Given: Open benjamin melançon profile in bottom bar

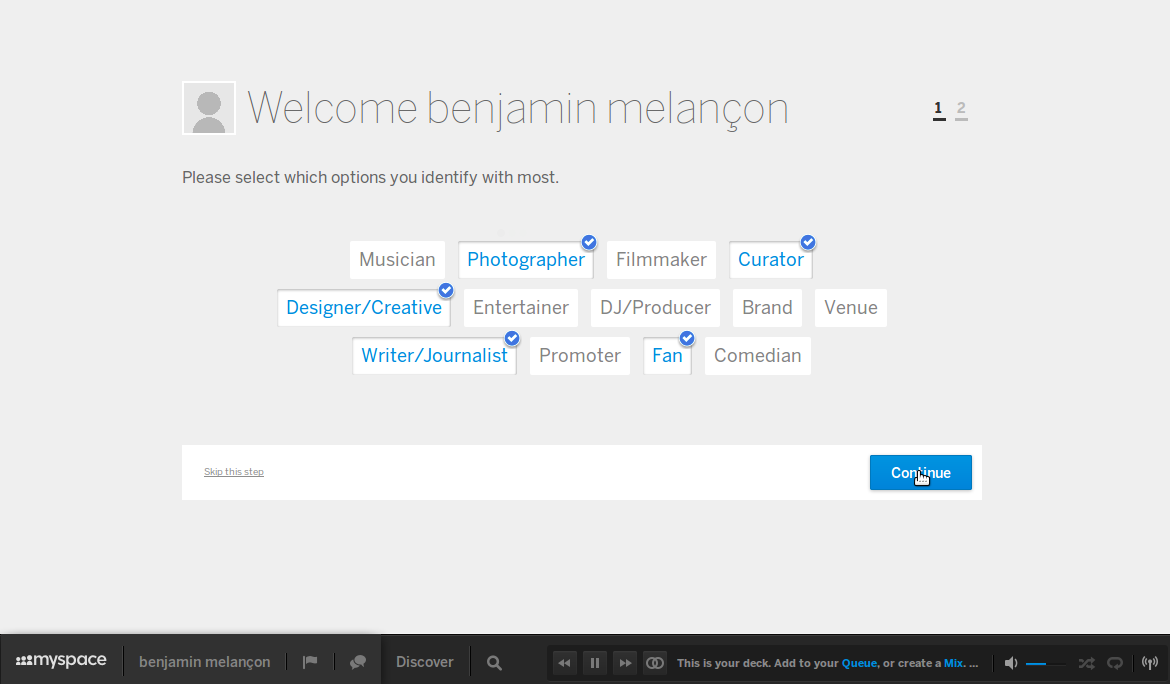Looking at the screenshot, I should coord(204,662).
